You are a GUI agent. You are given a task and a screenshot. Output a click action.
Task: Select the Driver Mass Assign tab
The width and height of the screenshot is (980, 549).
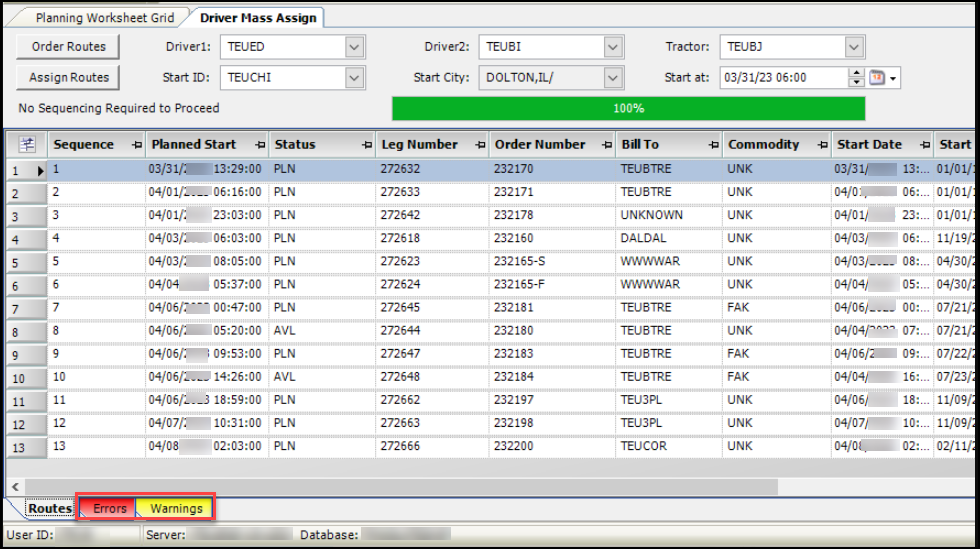tap(258, 18)
